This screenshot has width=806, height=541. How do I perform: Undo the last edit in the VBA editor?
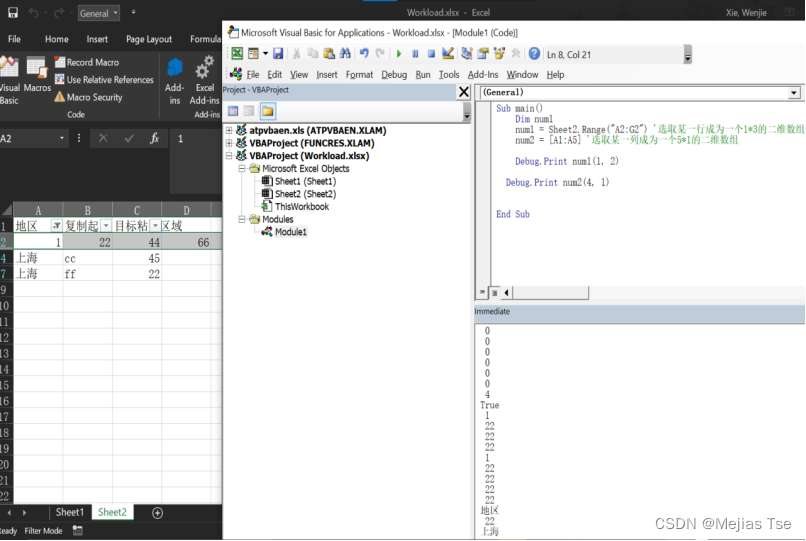(364, 53)
